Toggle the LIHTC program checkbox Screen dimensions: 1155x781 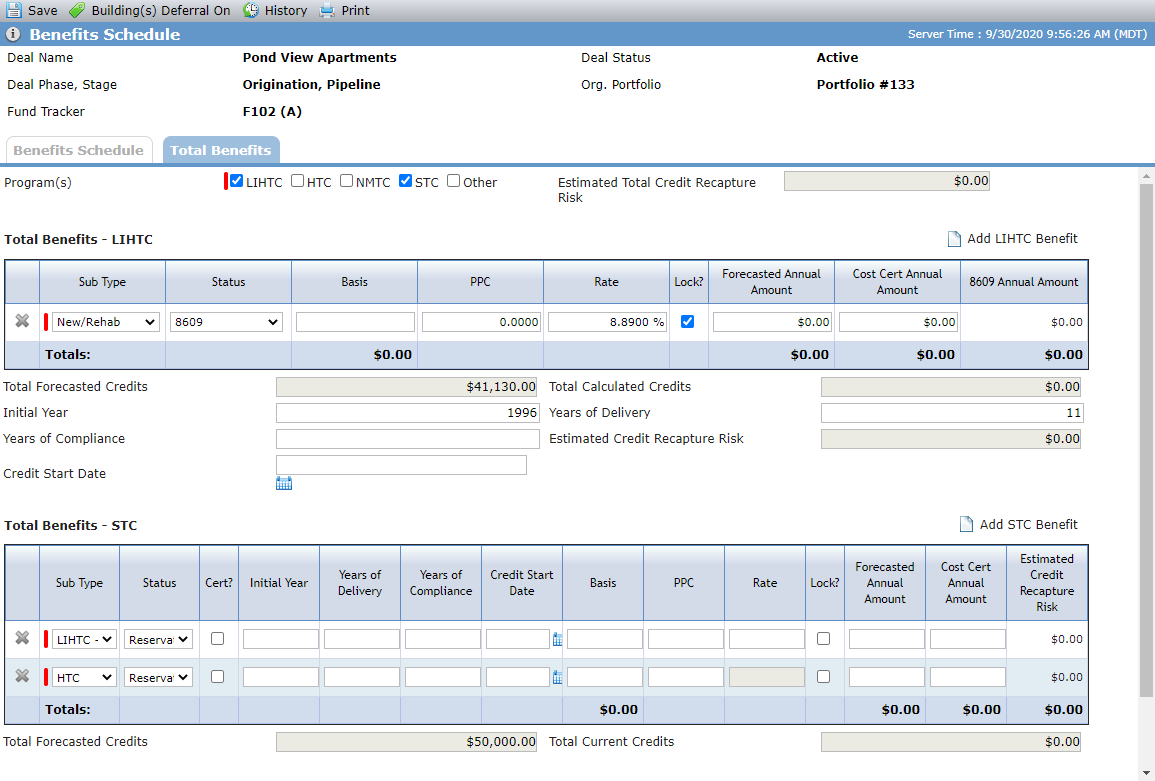click(x=236, y=181)
